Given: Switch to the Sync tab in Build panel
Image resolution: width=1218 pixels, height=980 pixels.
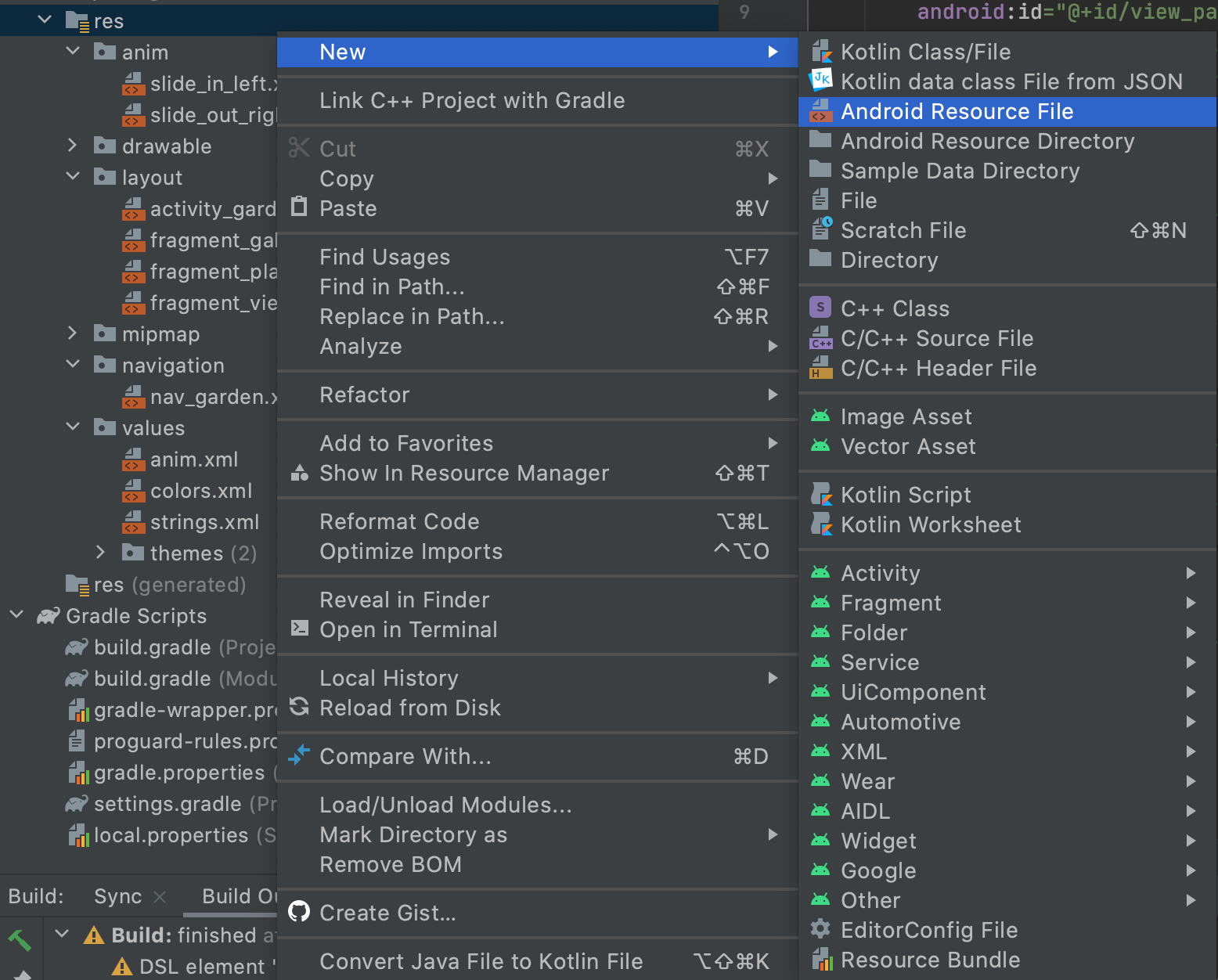Looking at the screenshot, I should click(x=117, y=896).
